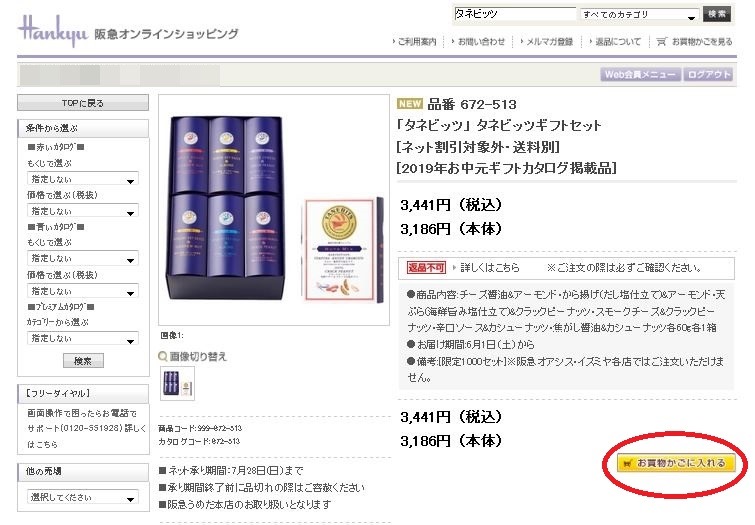Click お買物かごに入れる add-to-cart button
This screenshot has height=525, width=755.
click(x=677, y=463)
